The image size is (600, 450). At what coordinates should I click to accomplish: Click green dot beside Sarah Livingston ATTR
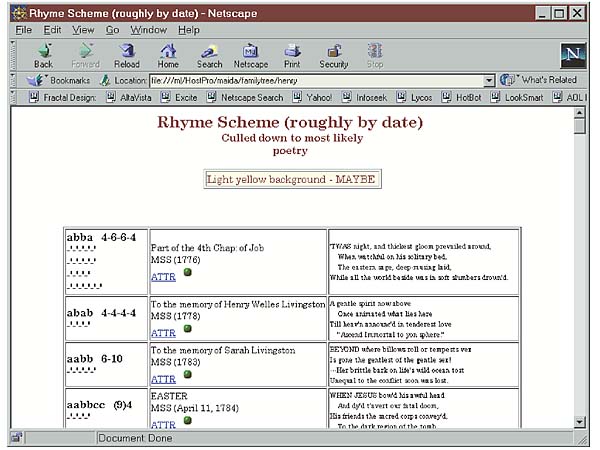click(x=188, y=374)
